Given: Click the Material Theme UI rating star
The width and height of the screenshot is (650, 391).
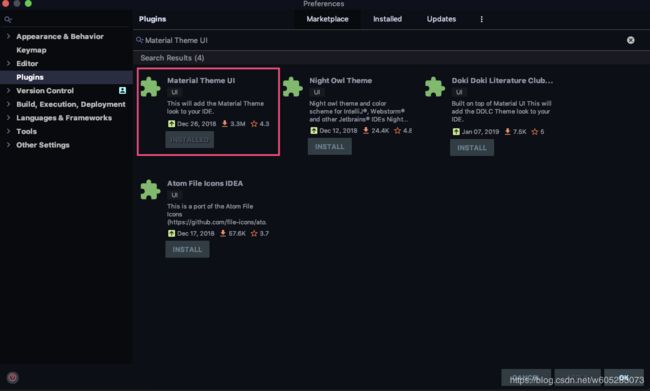Looking at the screenshot, I should pyautogui.click(x=254, y=124).
